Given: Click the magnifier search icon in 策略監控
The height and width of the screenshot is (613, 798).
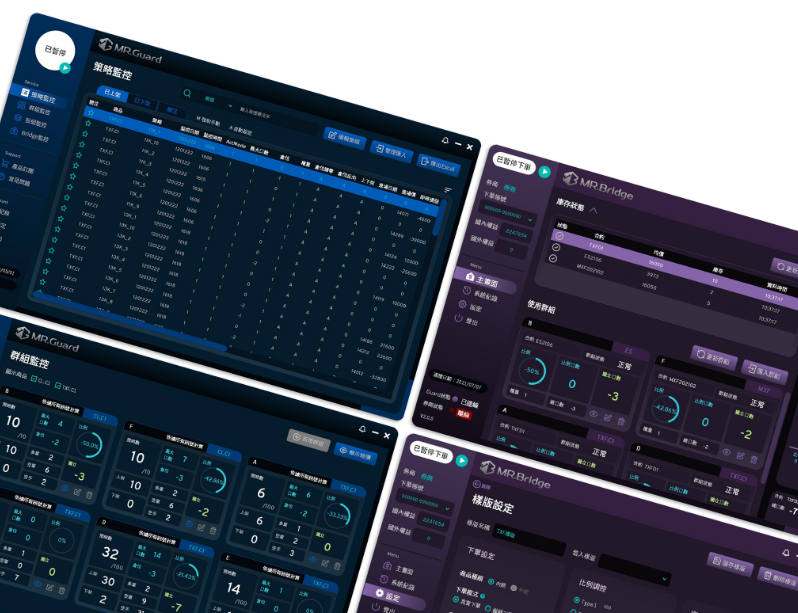Looking at the screenshot, I should point(187,93).
